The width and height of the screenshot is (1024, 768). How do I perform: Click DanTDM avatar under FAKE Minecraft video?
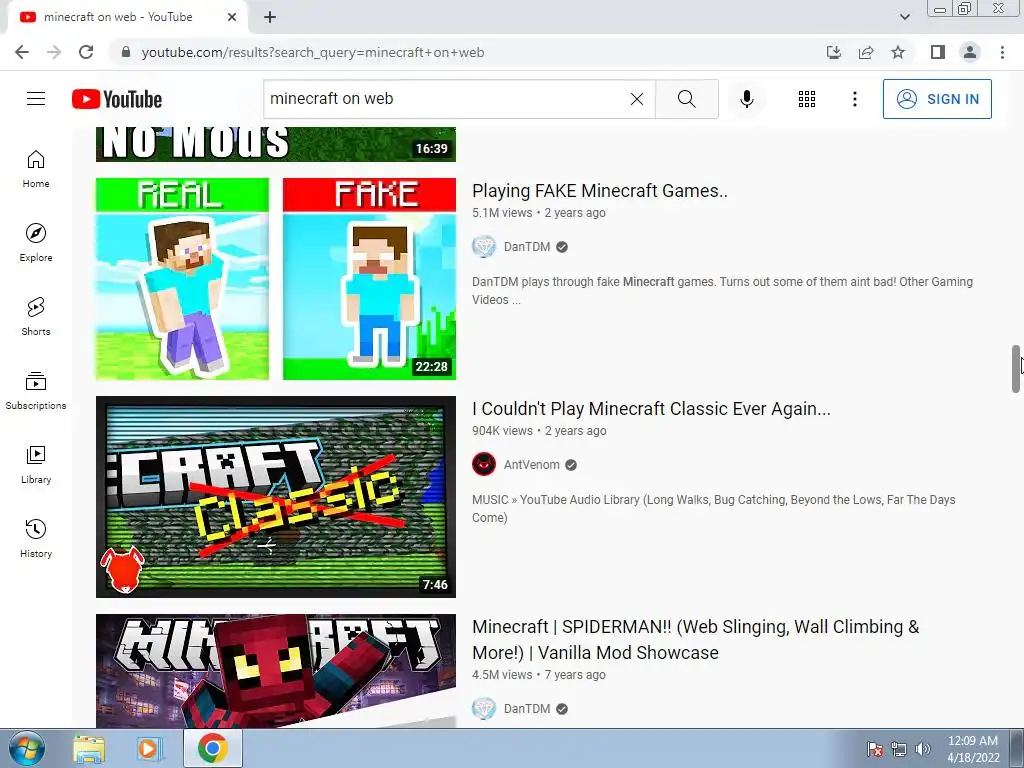(484, 247)
